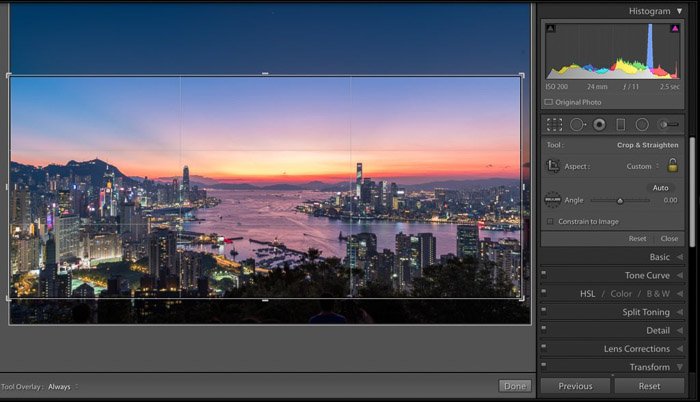Image resolution: width=700 pixels, height=402 pixels.
Task: Switch to the B & W tab
Action: click(657, 294)
